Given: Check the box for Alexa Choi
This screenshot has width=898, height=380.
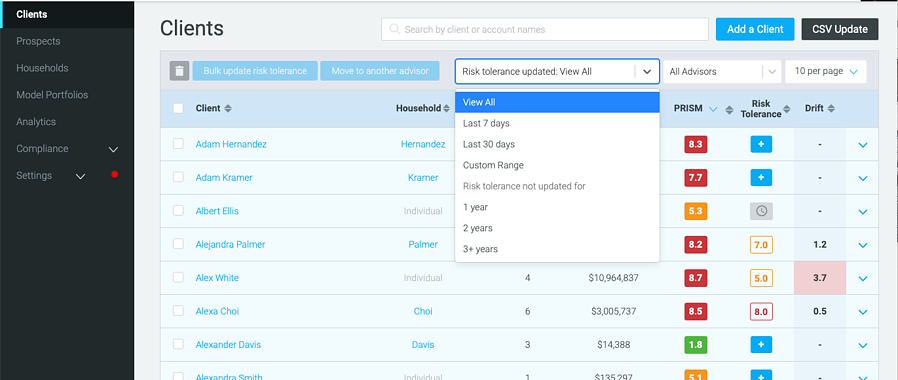Looking at the screenshot, I should 178,311.
